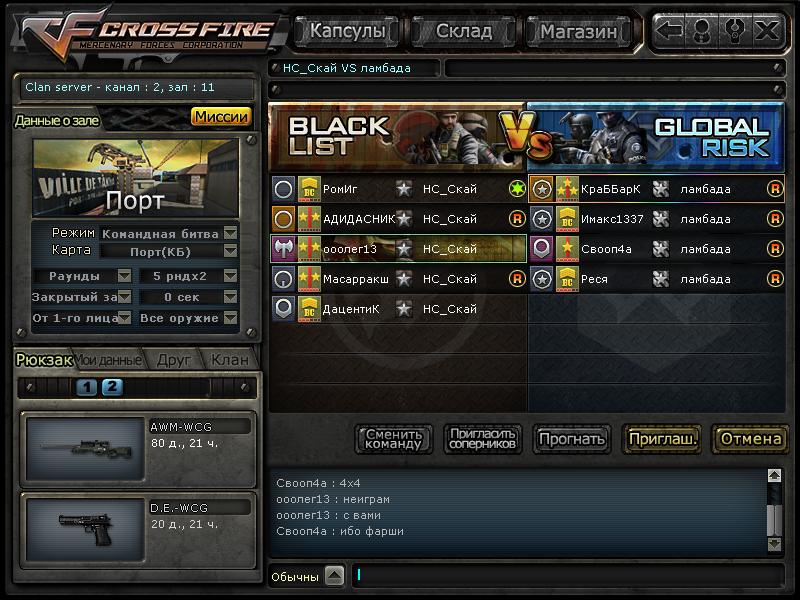Open the player profile icon in top bar
Image resolution: width=800 pixels, height=600 pixels.
(x=702, y=31)
